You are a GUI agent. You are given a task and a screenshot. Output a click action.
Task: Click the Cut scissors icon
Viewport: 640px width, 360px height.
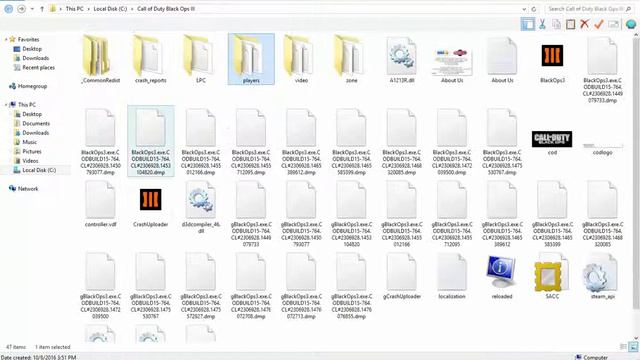tap(542, 24)
